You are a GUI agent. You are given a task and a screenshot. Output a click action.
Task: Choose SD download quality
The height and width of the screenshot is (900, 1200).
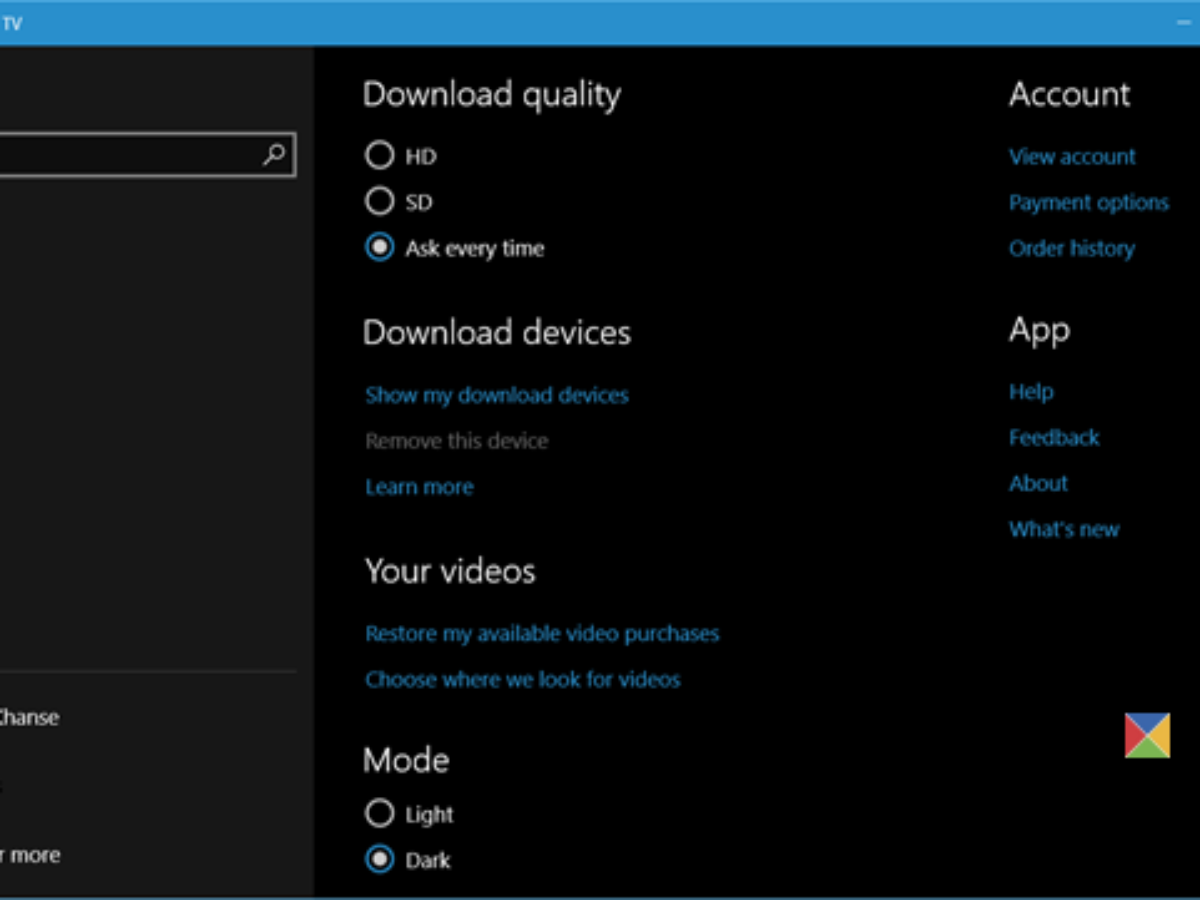380,202
